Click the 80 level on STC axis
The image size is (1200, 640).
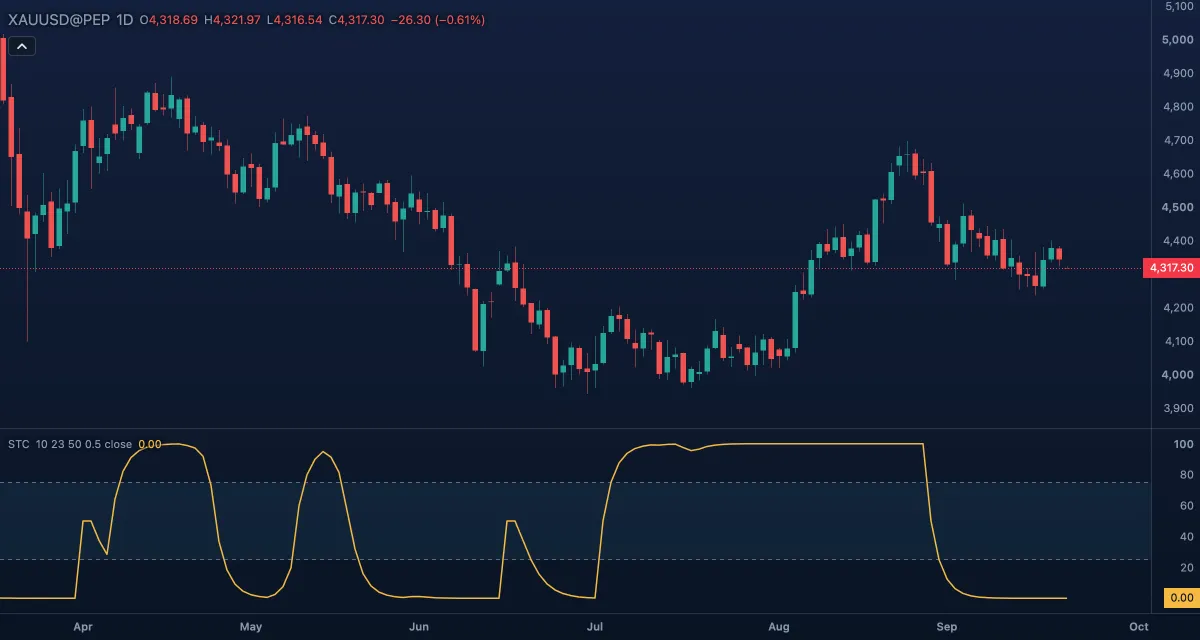click(1187, 475)
